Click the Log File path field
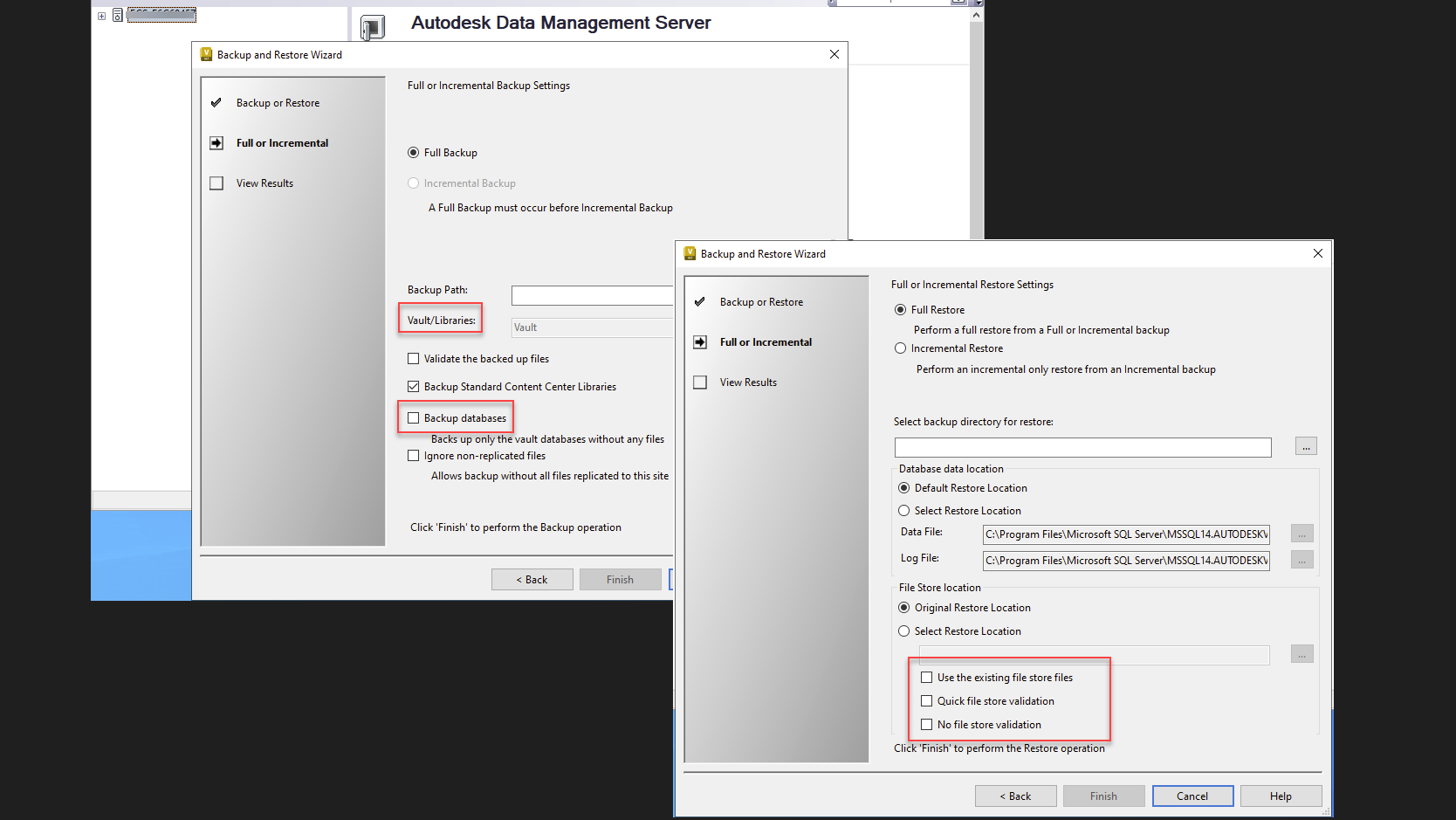 tap(1126, 561)
